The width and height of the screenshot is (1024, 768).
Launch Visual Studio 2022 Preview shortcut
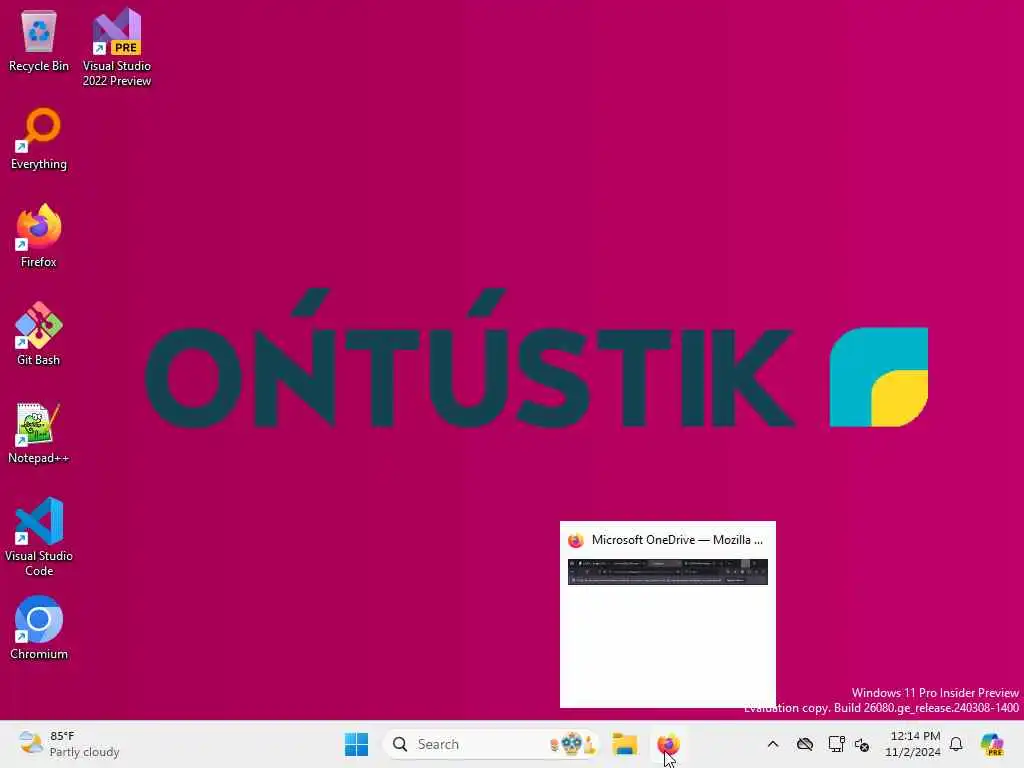pyautogui.click(x=117, y=48)
